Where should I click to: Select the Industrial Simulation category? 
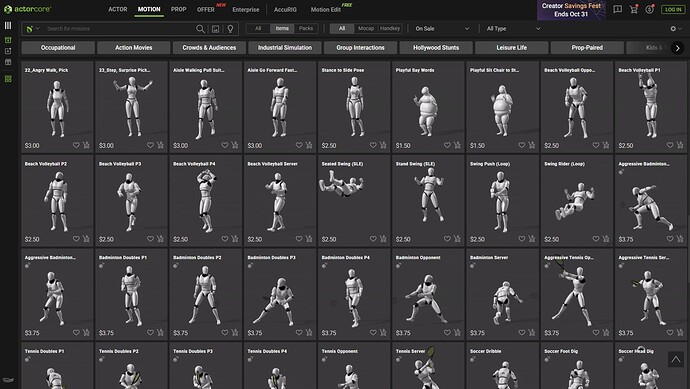(285, 48)
